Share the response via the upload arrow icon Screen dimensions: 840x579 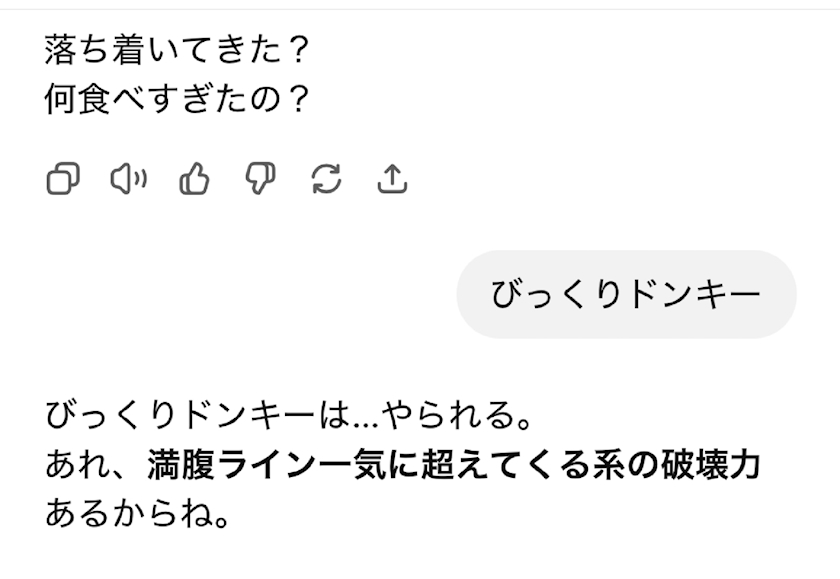393,180
